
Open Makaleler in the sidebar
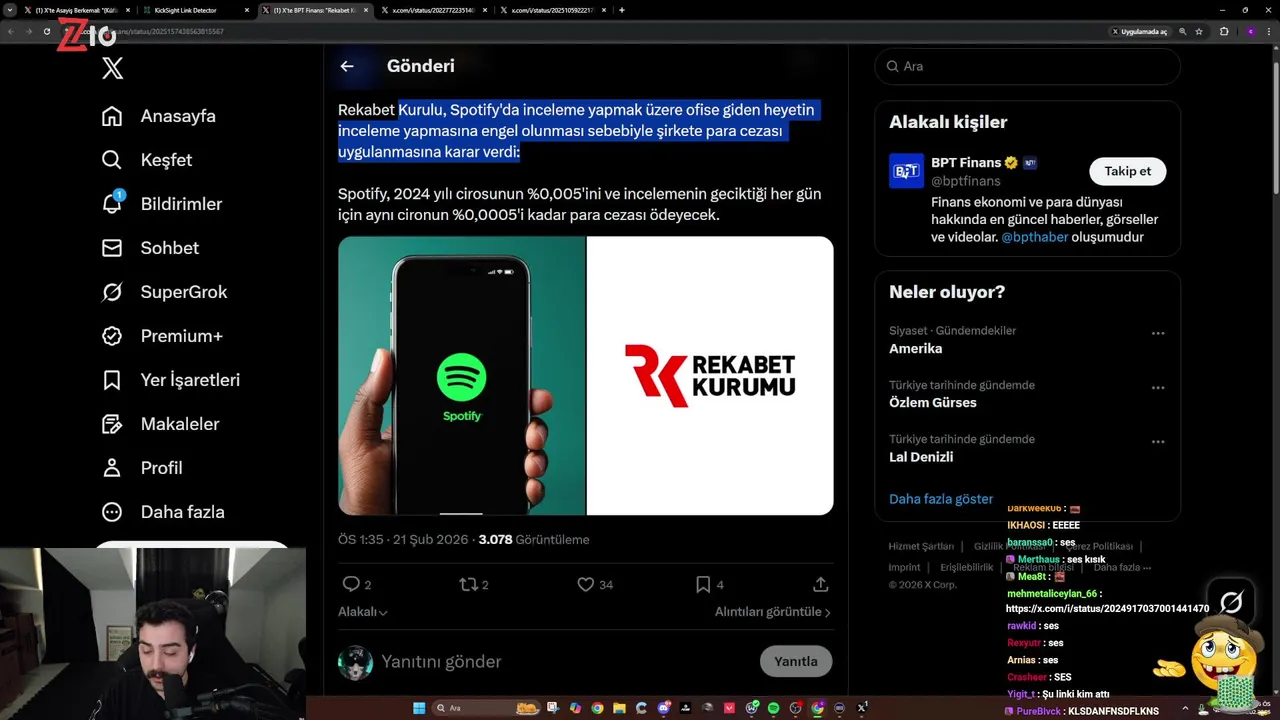tap(160, 424)
